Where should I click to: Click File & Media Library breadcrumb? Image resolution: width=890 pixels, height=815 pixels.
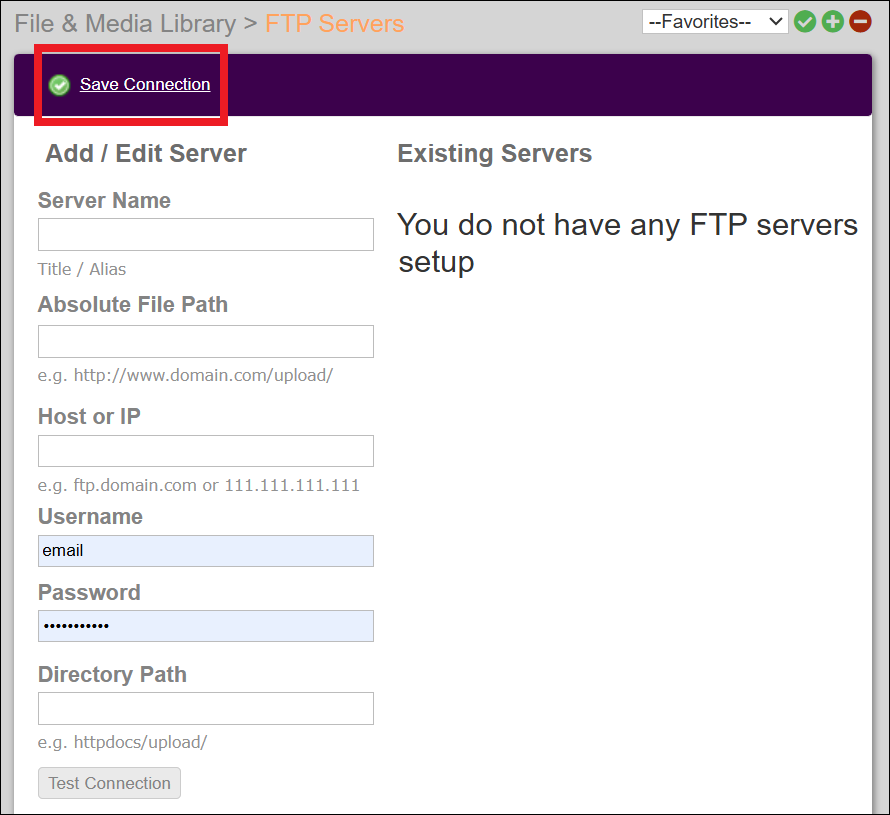point(125,24)
